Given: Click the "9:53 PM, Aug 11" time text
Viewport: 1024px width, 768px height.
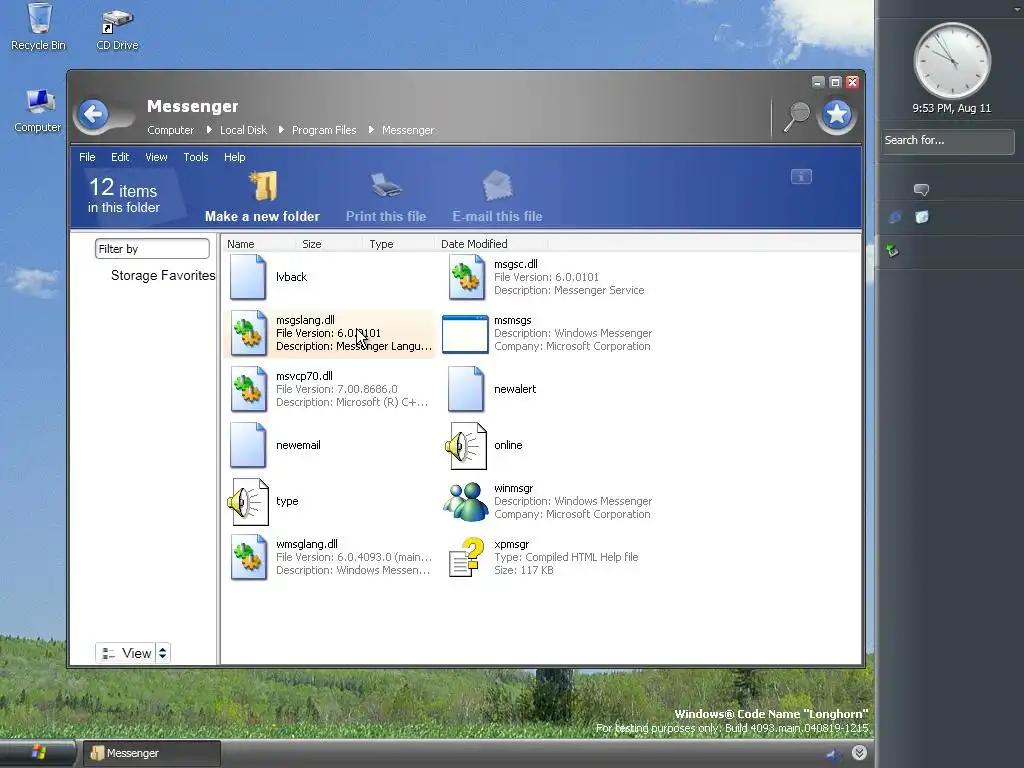Looking at the screenshot, I should tap(952, 108).
